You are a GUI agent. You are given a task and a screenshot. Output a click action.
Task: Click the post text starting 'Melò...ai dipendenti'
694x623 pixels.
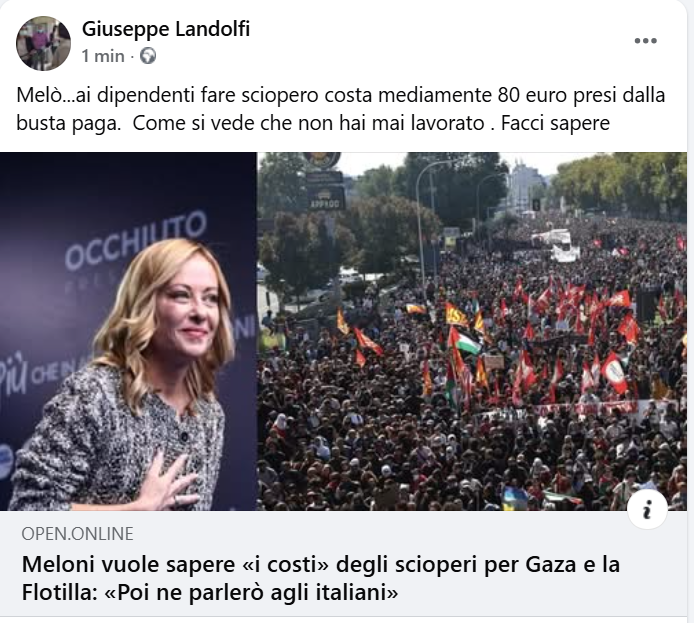tap(340, 109)
